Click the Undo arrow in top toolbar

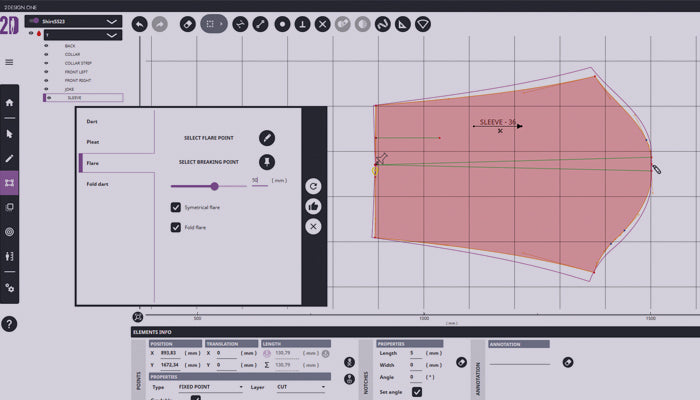point(138,22)
